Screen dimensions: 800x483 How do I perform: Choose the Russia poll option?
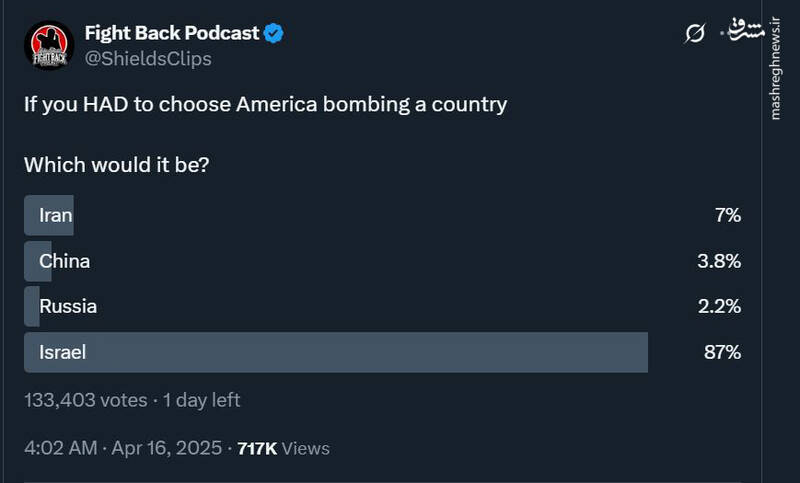point(68,306)
